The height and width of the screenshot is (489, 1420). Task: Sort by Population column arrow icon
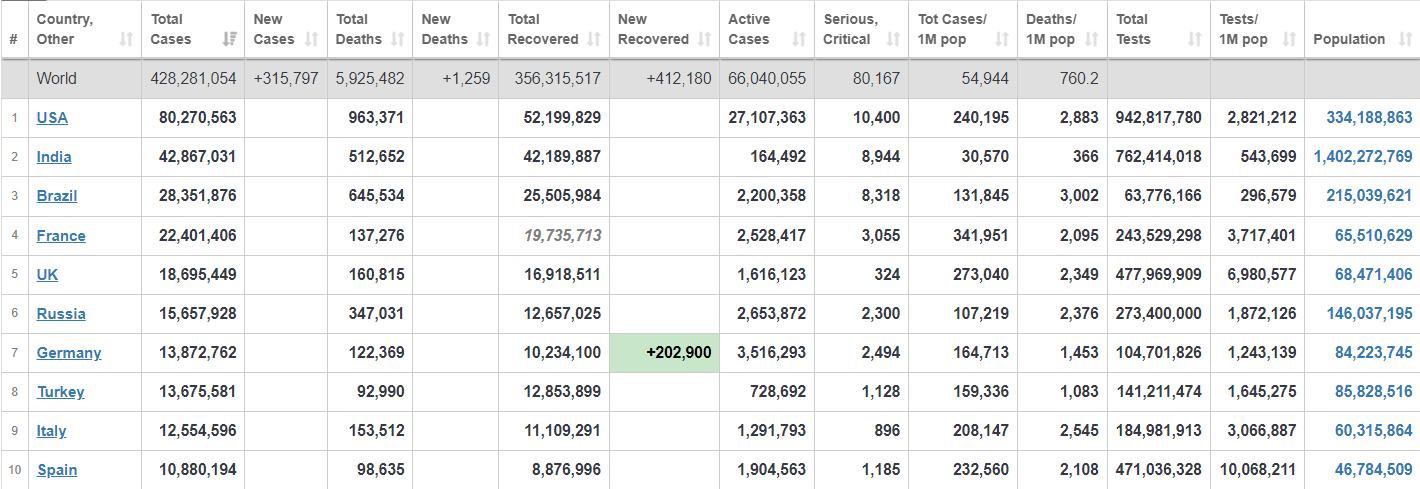(x=1405, y=39)
